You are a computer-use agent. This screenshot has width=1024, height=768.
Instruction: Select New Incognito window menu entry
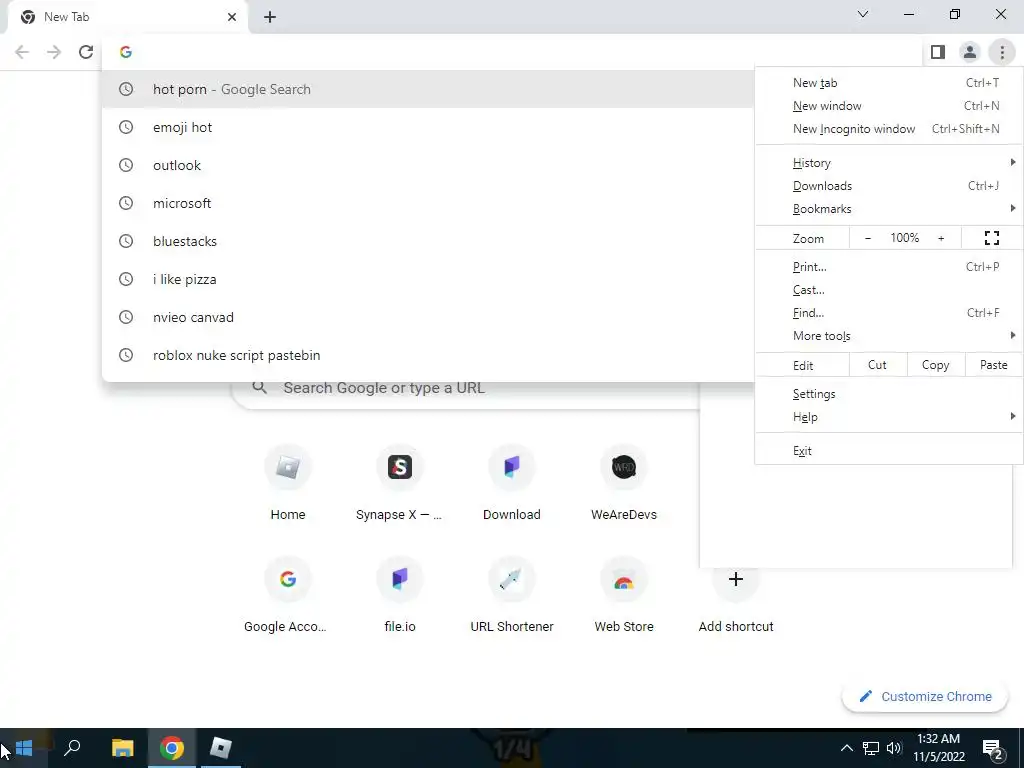[x=889, y=129]
